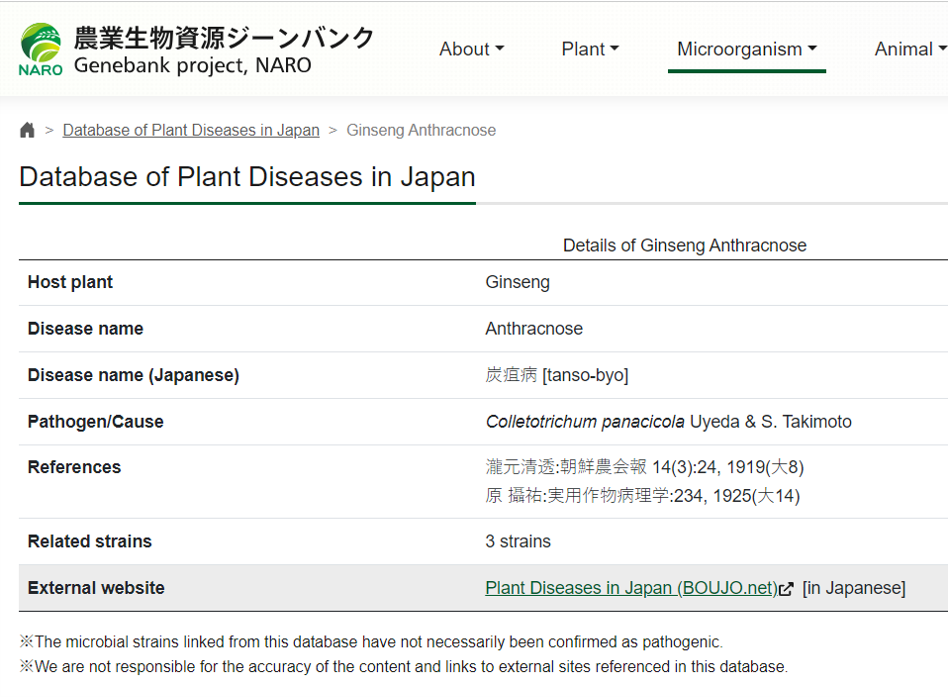948x697 pixels.
Task: Click the NARO logo icon
Action: coord(41,49)
